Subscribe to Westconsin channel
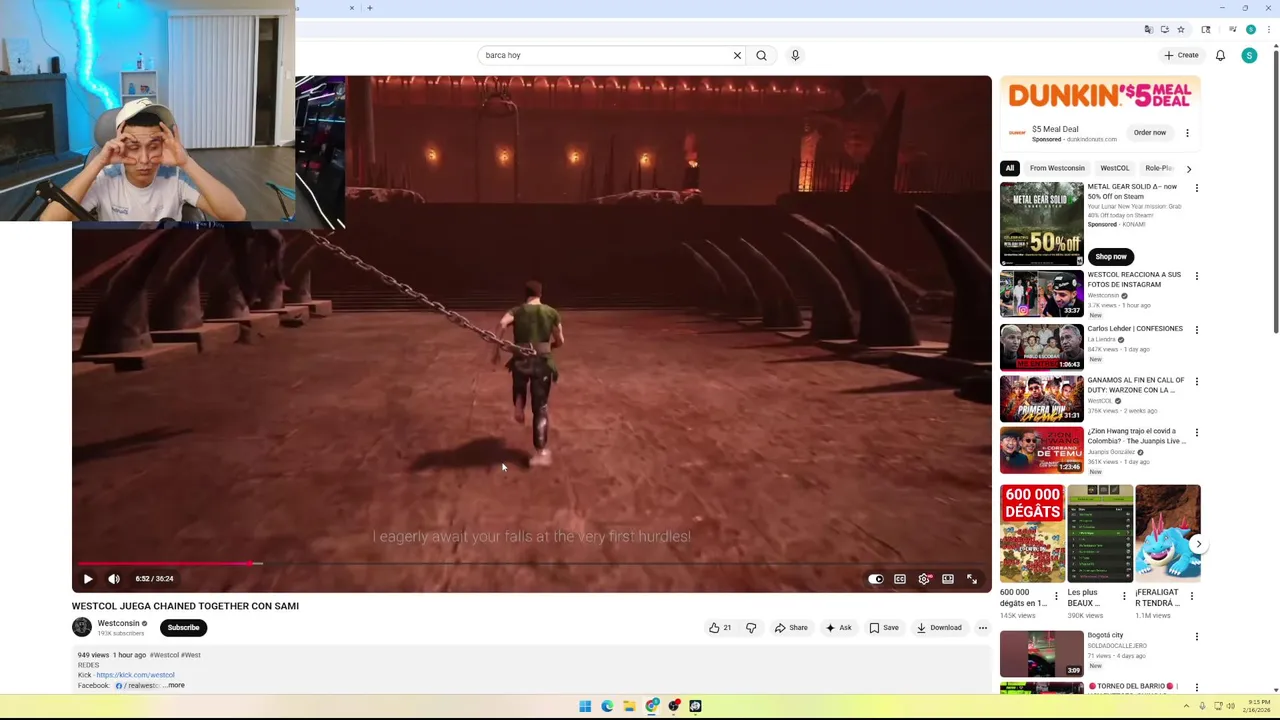 pyautogui.click(x=183, y=628)
